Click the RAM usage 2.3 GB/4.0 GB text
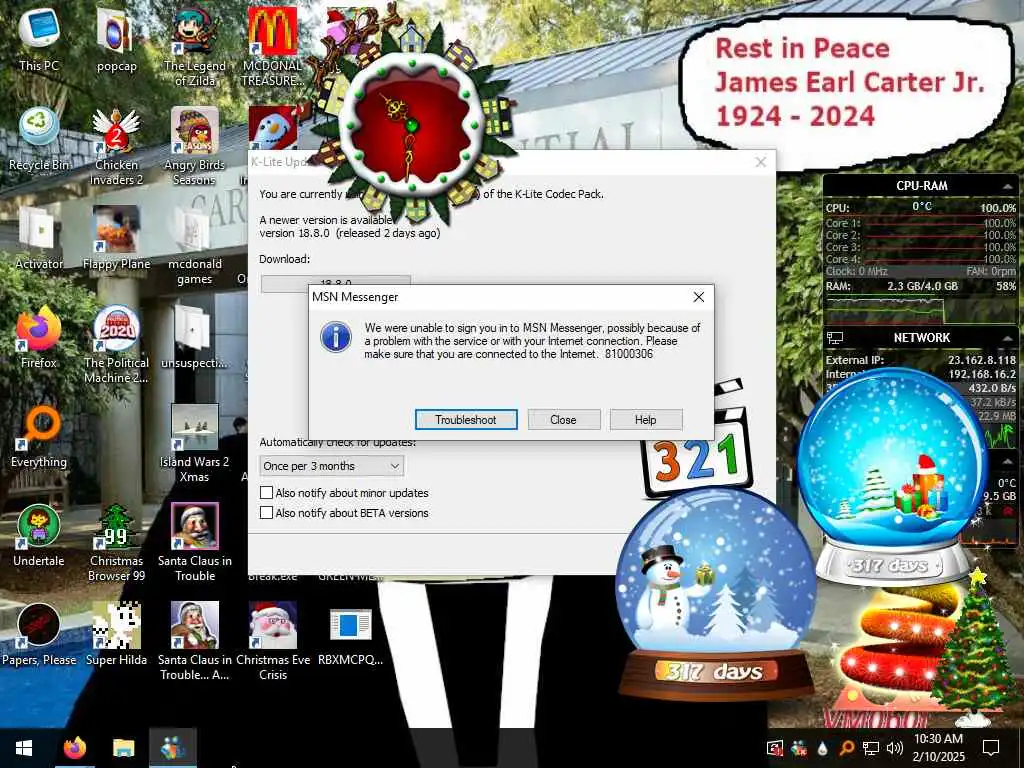The image size is (1024, 768). click(922, 286)
